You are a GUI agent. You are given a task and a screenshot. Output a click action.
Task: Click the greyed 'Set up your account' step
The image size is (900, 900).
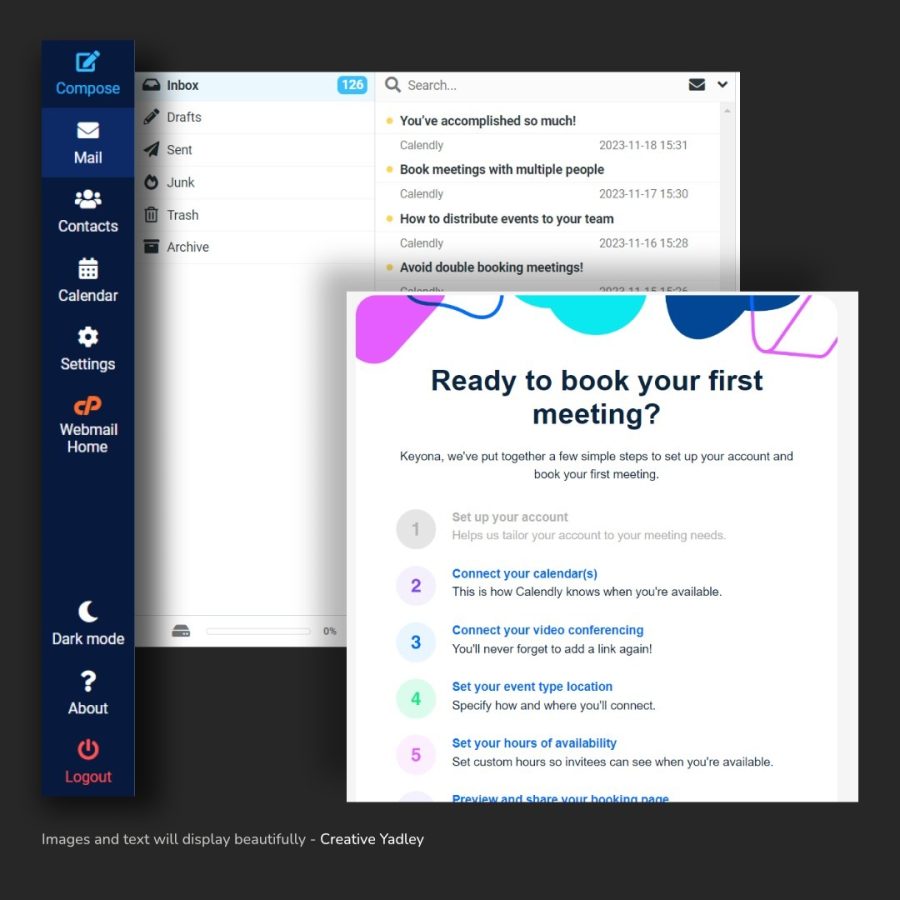pyautogui.click(x=509, y=517)
